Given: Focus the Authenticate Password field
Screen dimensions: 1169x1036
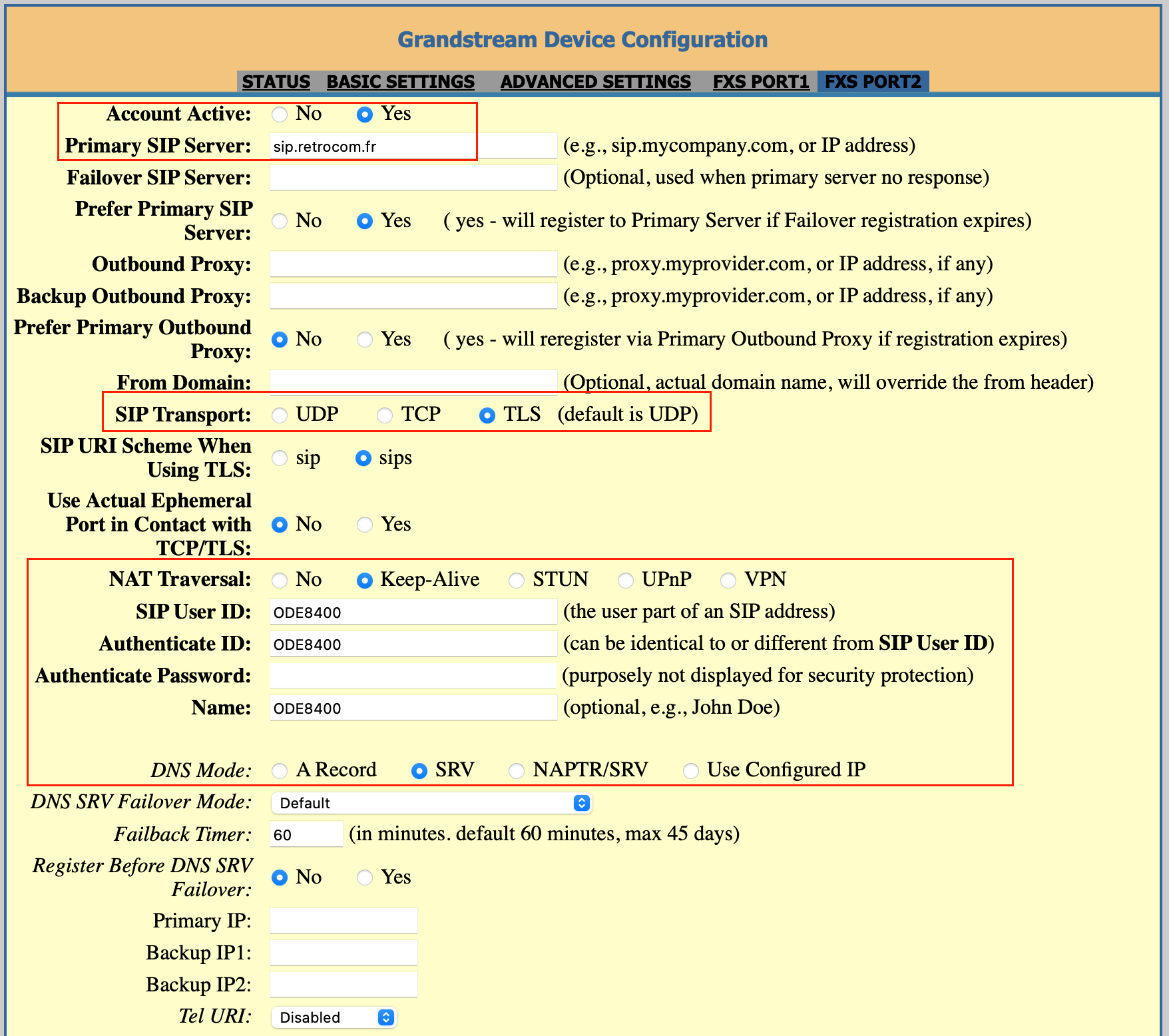Looking at the screenshot, I should 413,676.
